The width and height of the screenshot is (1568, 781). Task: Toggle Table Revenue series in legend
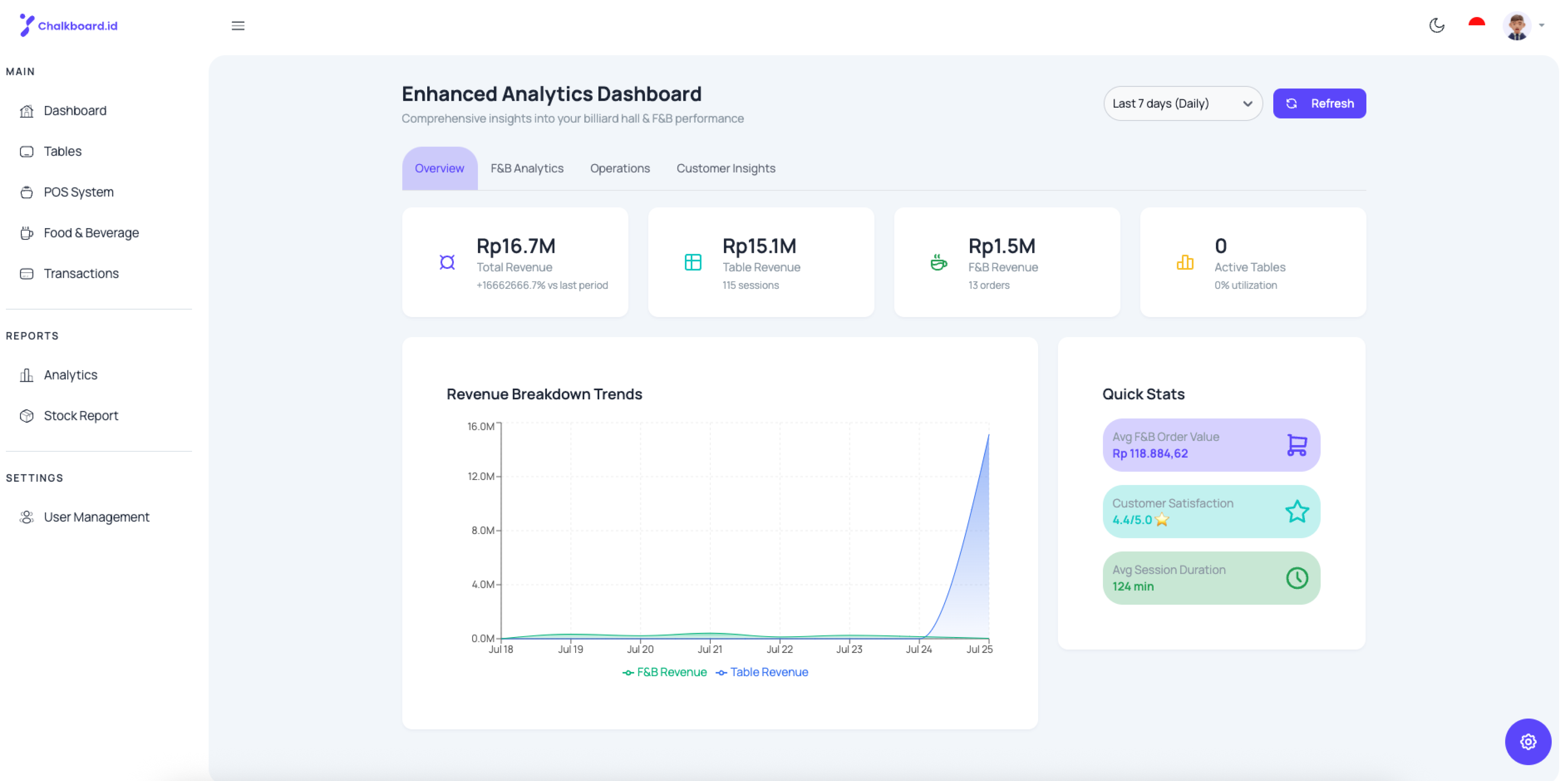click(x=762, y=672)
